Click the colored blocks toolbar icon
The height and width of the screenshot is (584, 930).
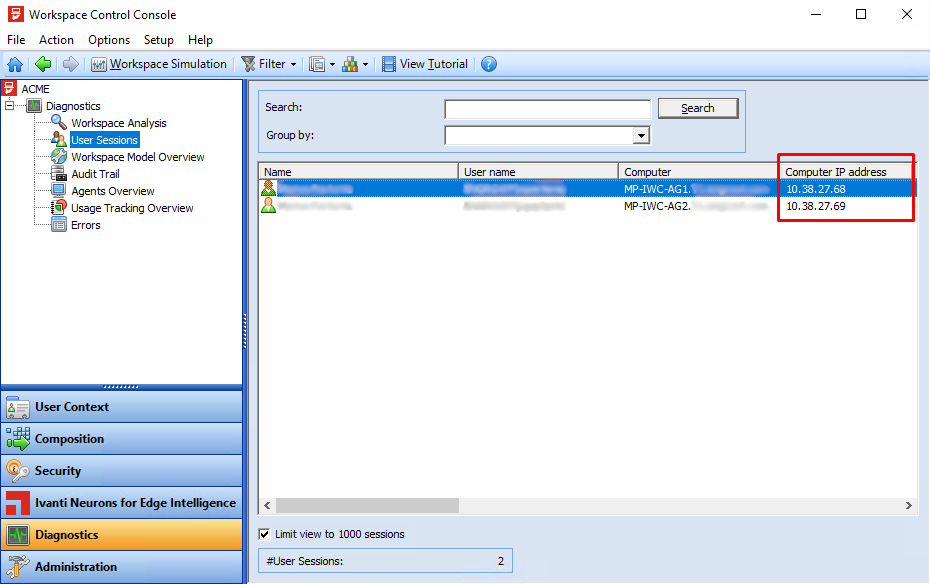point(350,64)
